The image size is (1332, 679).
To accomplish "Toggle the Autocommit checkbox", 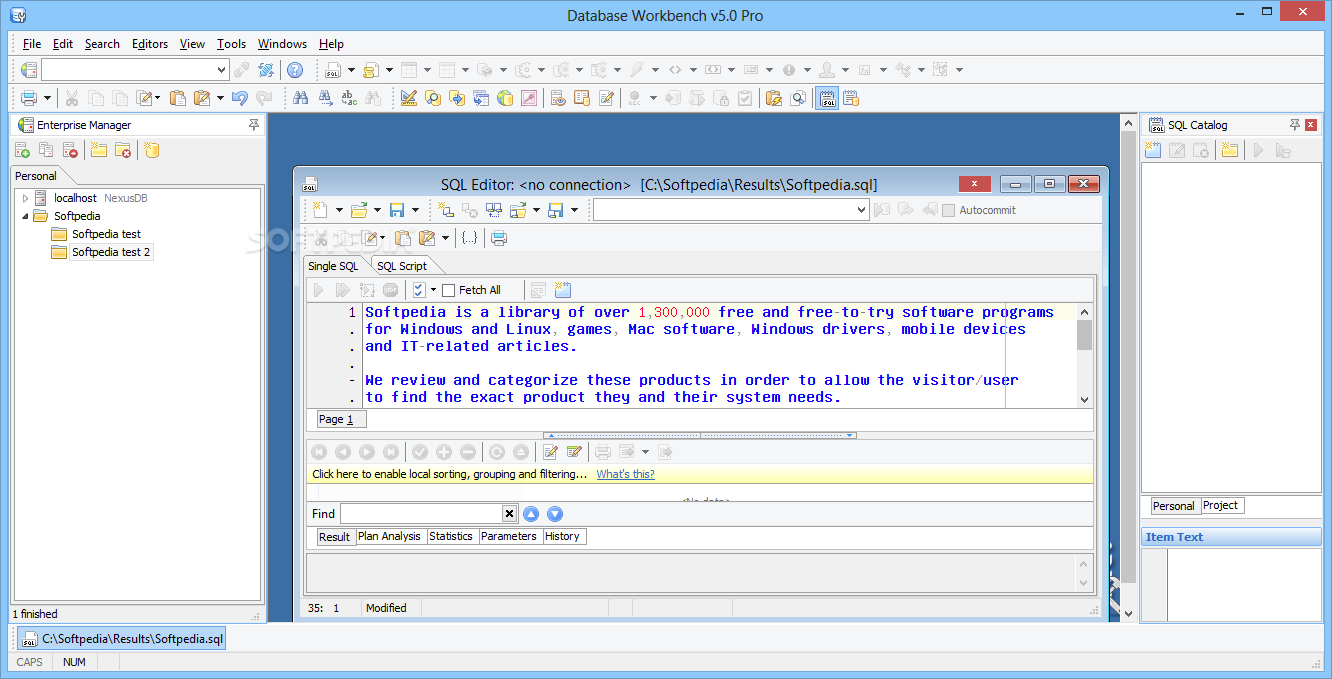I will pos(948,210).
